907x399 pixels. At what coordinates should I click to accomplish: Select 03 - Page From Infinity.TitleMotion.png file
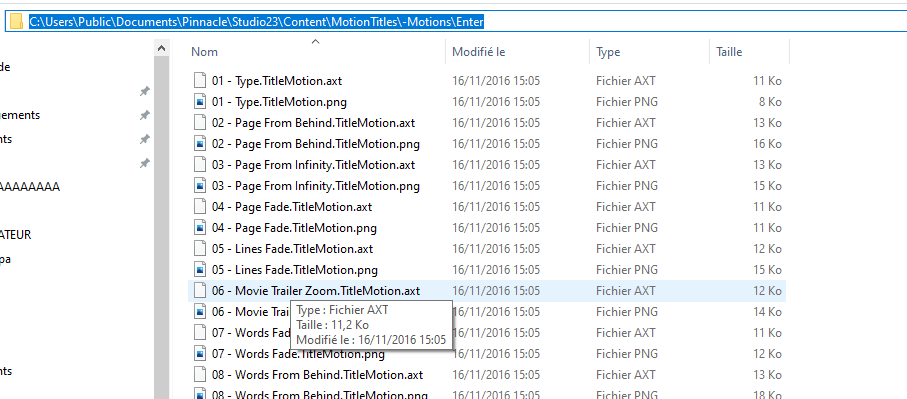tap(316, 186)
